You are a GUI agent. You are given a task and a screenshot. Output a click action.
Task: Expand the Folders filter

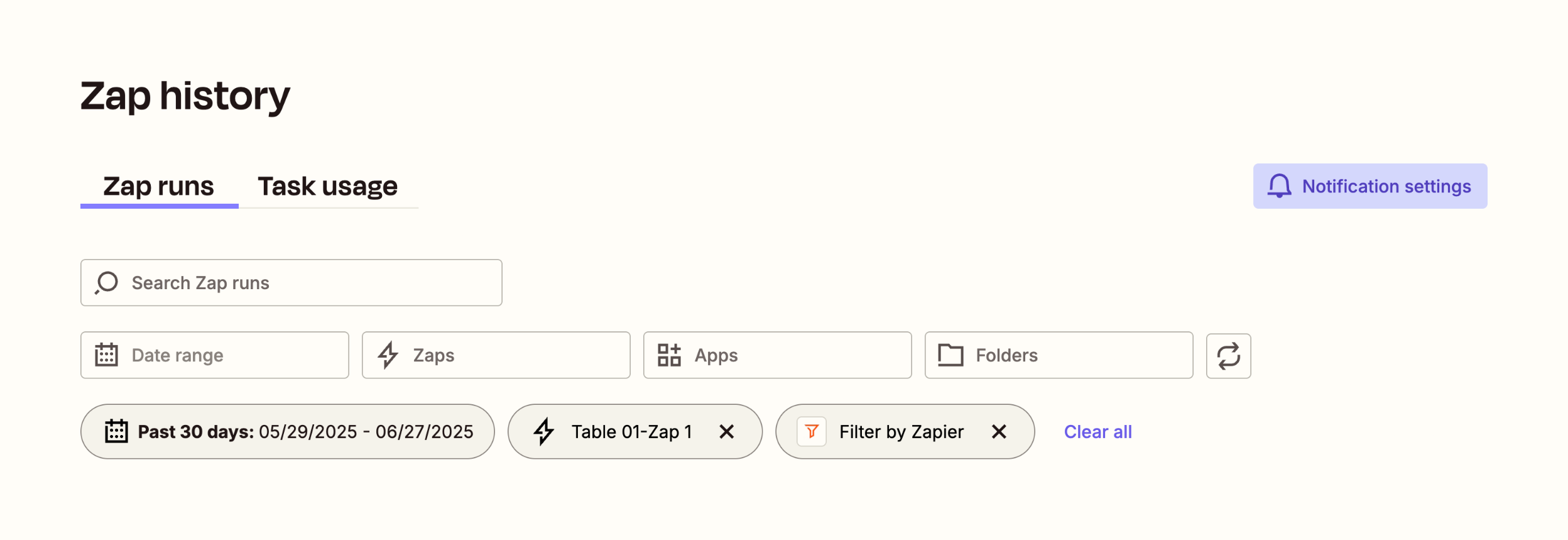(1058, 355)
